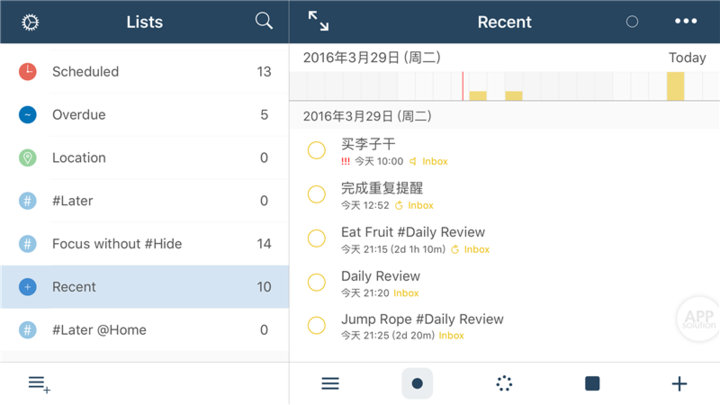This screenshot has width=720, height=405.
Task: Select the filled dot view button
Action: 417,384
